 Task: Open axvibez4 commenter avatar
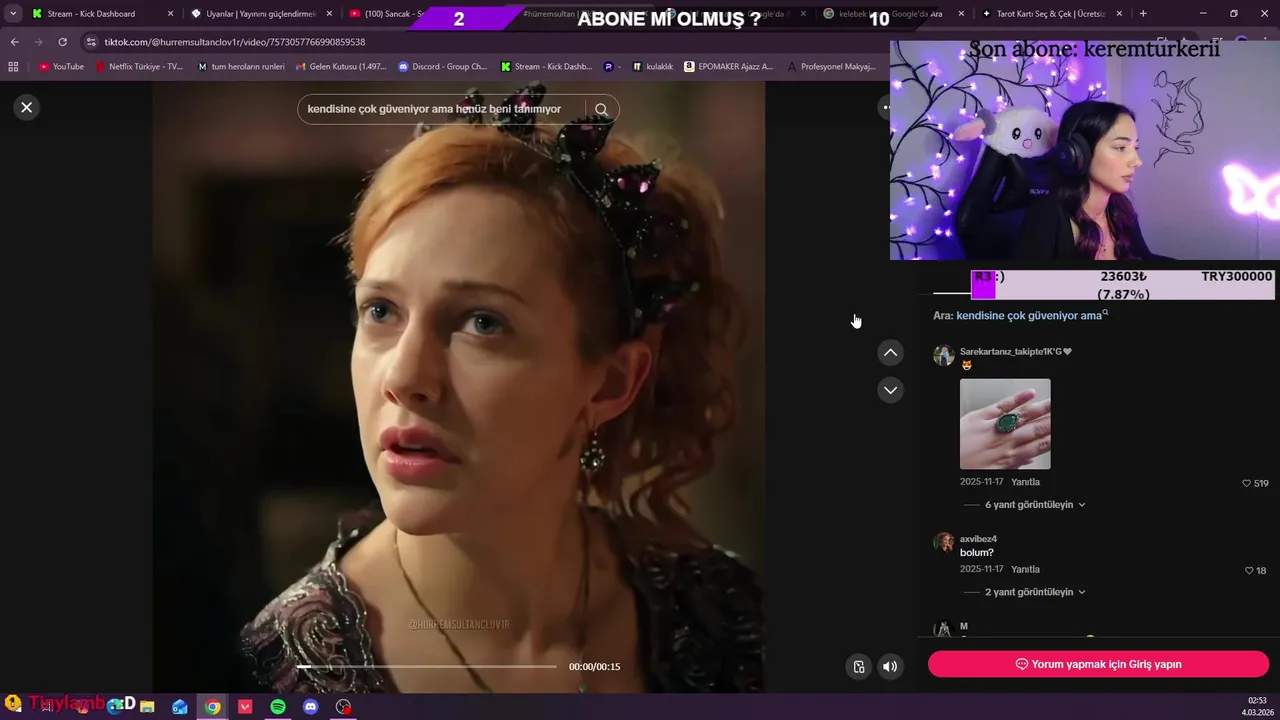click(943, 543)
